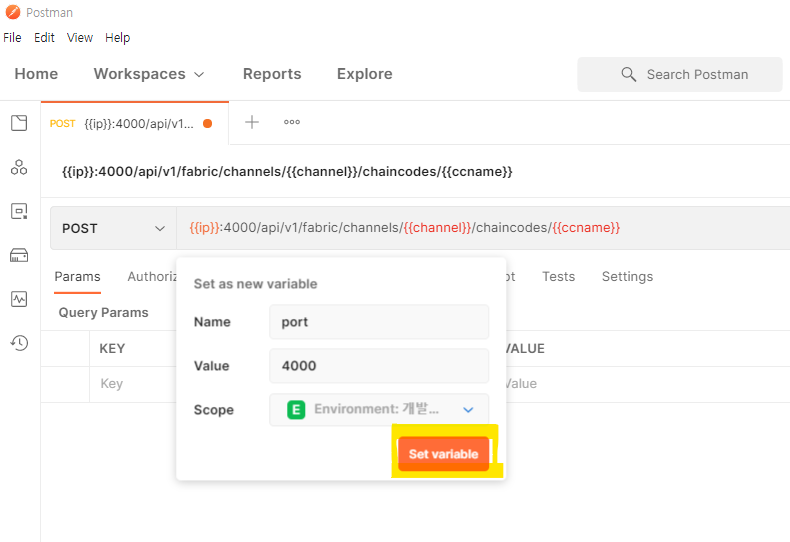Click the request URL input field

pyautogui.click(x=483, y=228)
